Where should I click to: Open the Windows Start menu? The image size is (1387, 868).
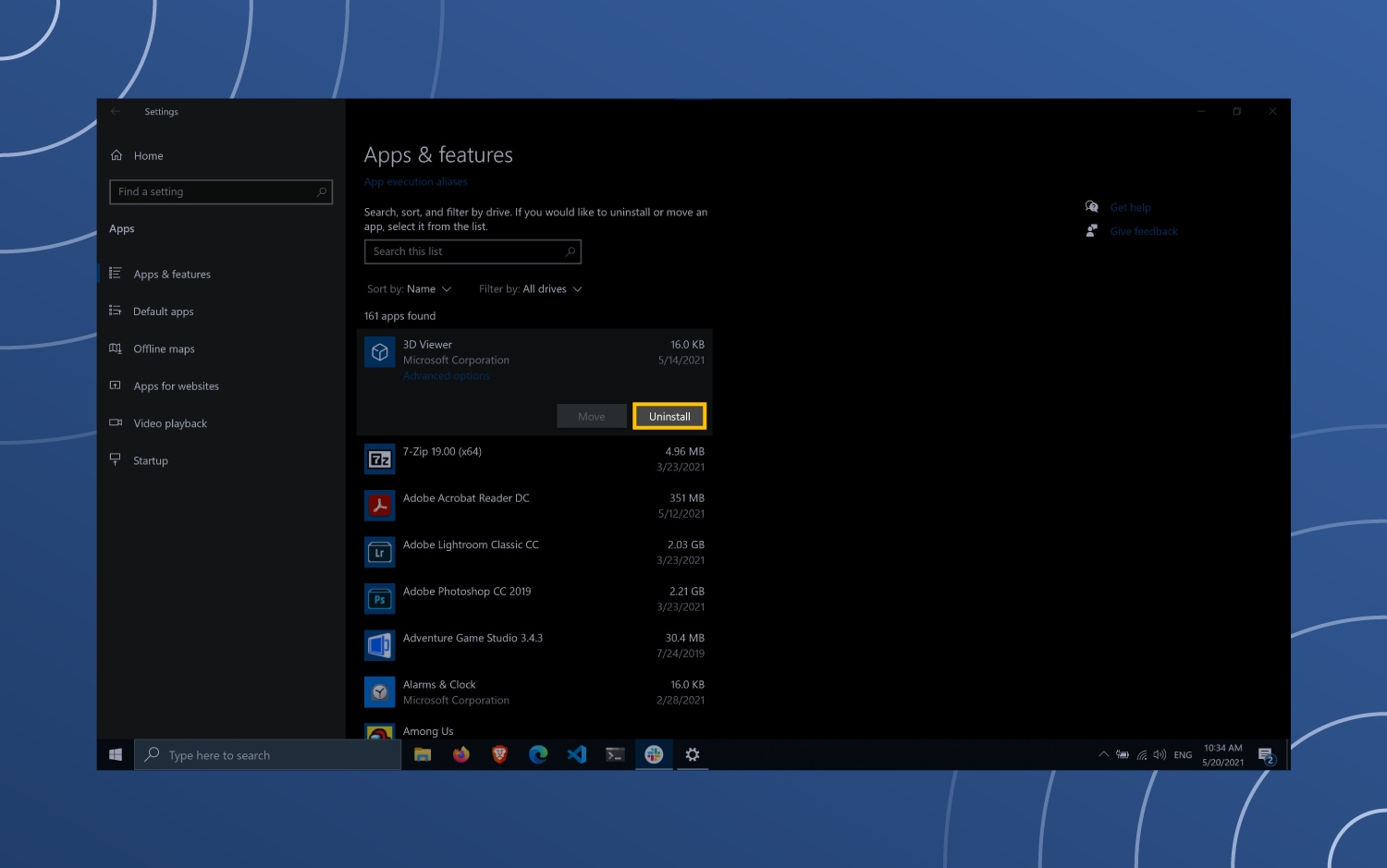pyautogui.click(x=116, y=755)
